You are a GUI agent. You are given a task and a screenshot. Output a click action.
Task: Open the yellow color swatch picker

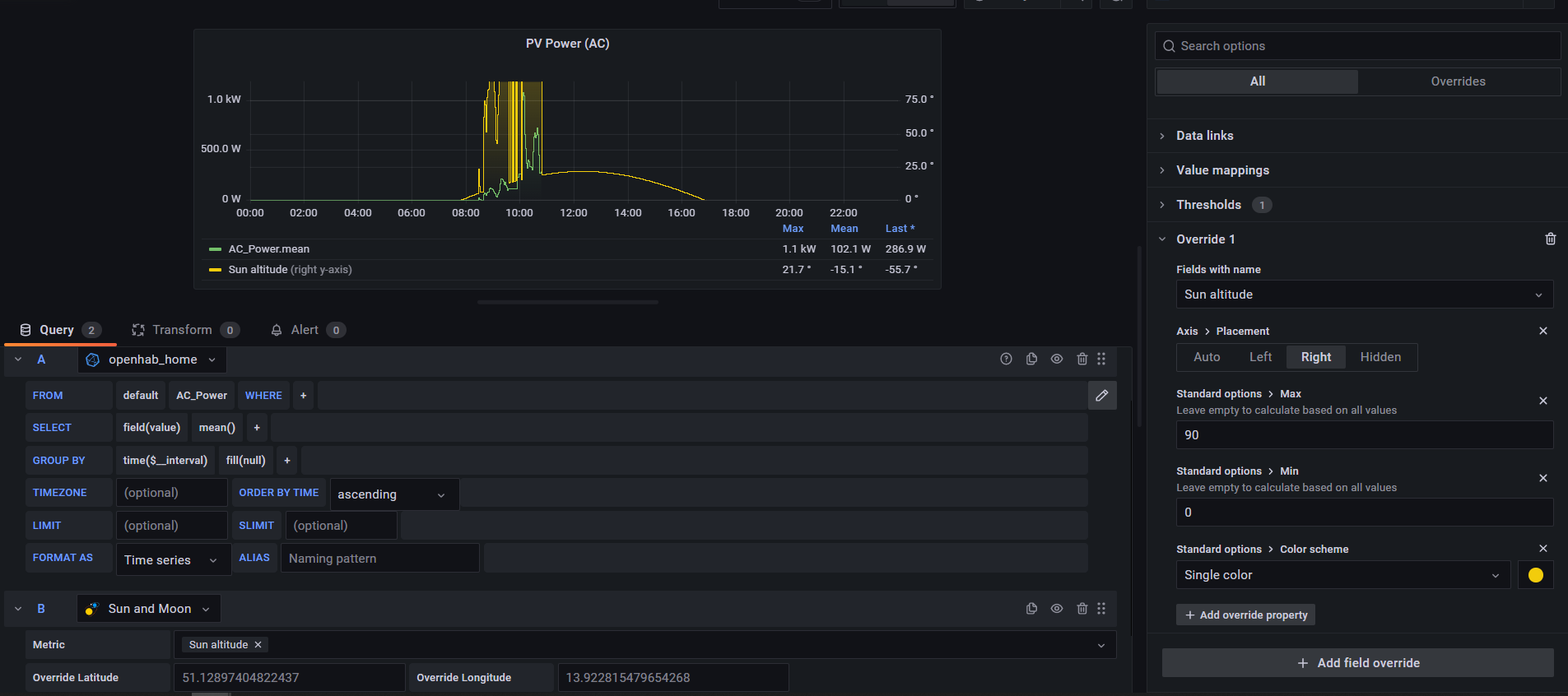tap(1535, 575)
